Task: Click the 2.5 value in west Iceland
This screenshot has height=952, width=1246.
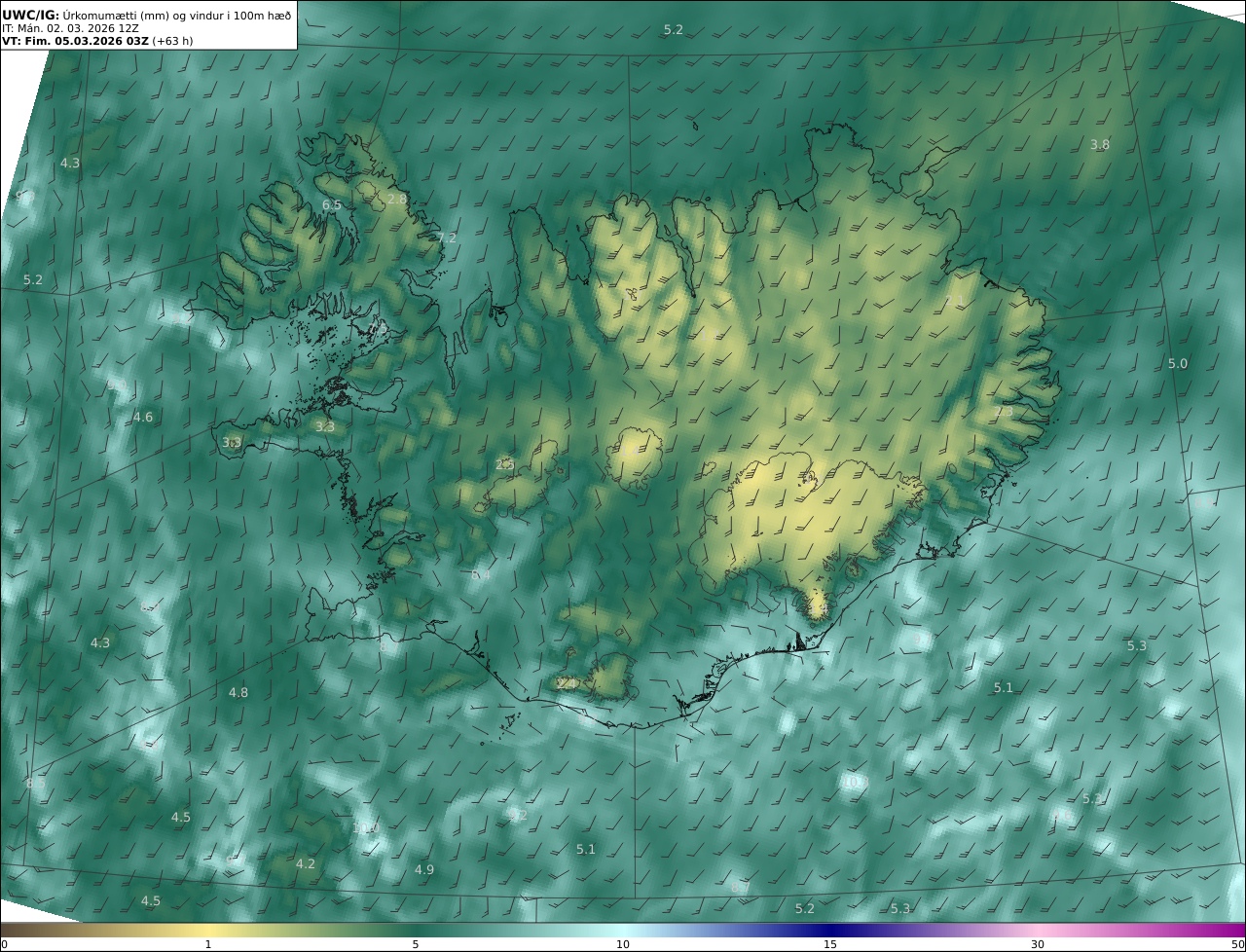Action: (x=504, y=464)
